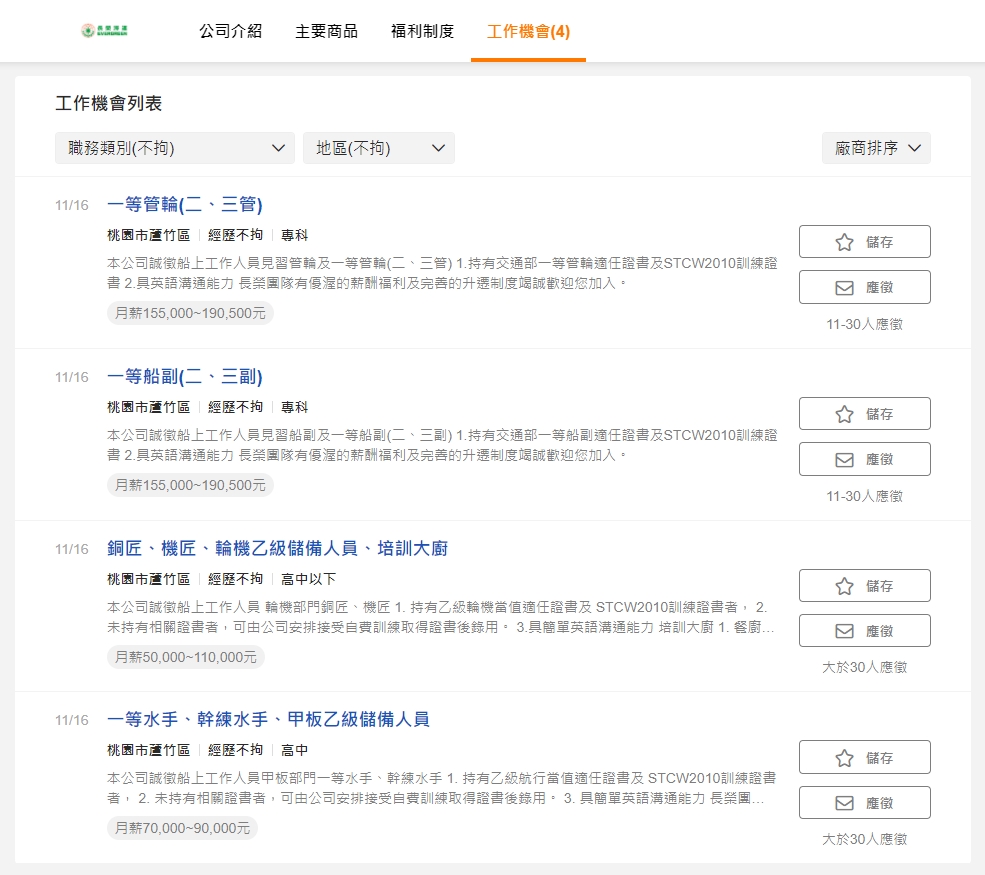
Task: Click the 工作機會列表 heading
Action: [109, 103]
